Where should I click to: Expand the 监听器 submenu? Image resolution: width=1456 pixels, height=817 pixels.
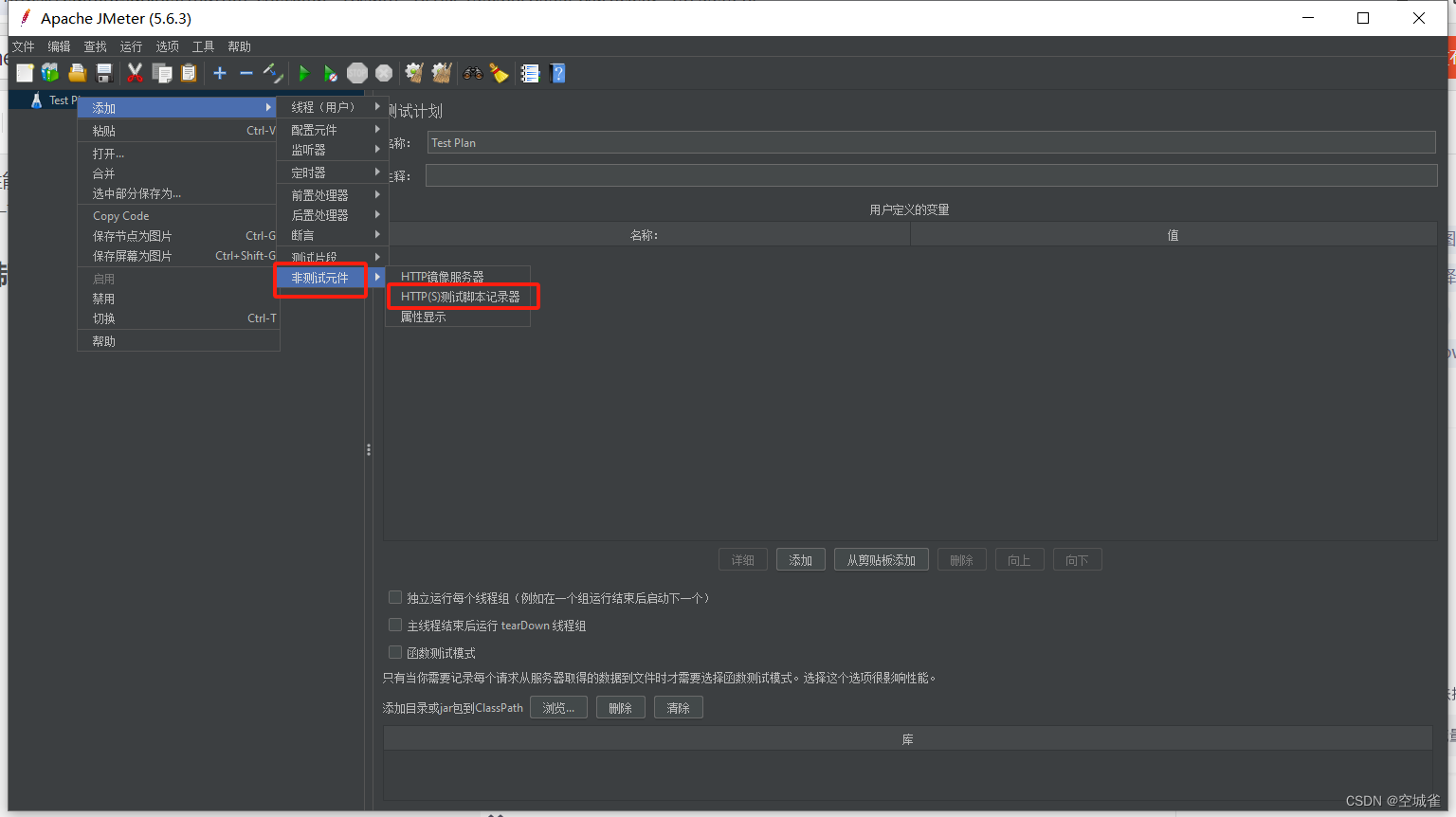point(332,150)
